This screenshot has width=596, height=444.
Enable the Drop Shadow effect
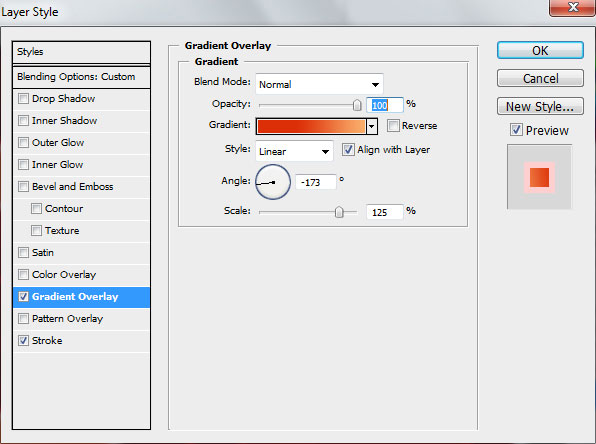24,98
